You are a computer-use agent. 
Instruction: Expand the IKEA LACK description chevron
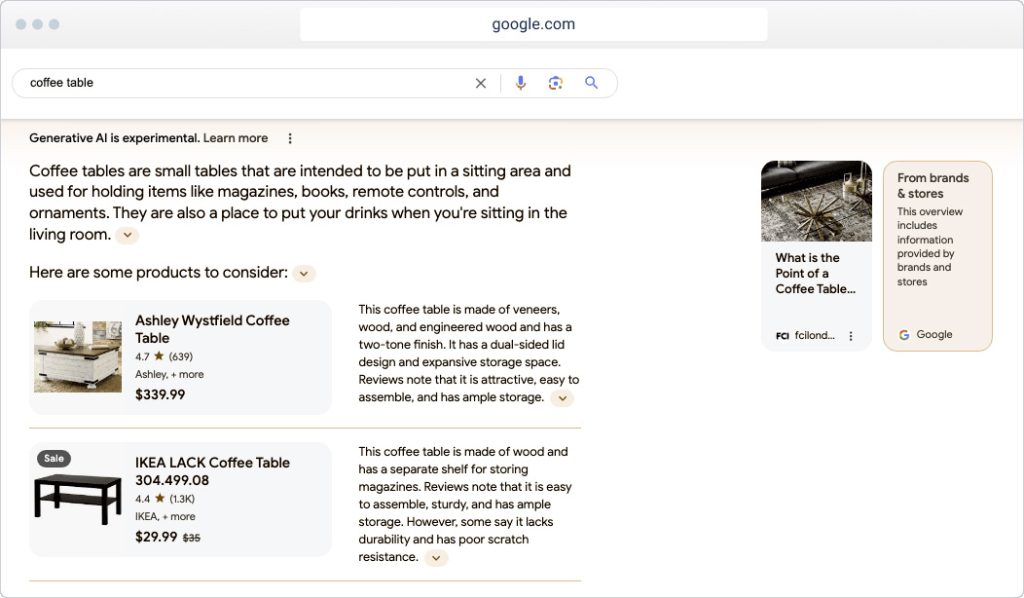[x=436, y=558]
